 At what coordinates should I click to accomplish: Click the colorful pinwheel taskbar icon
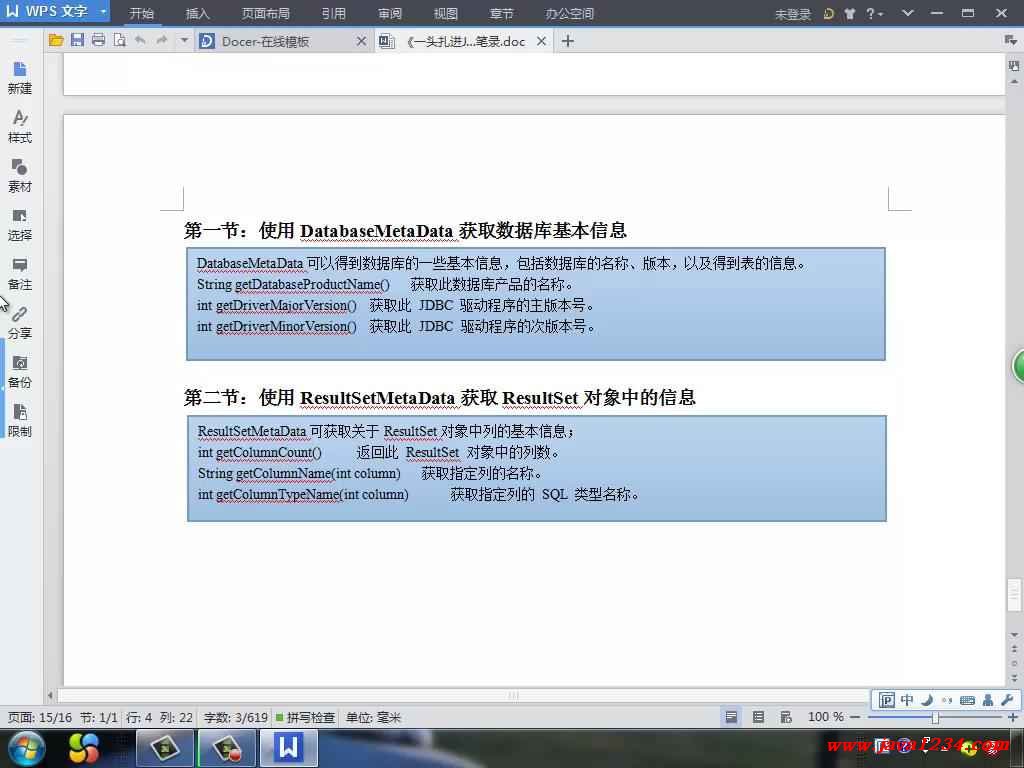tap(84, 748)
